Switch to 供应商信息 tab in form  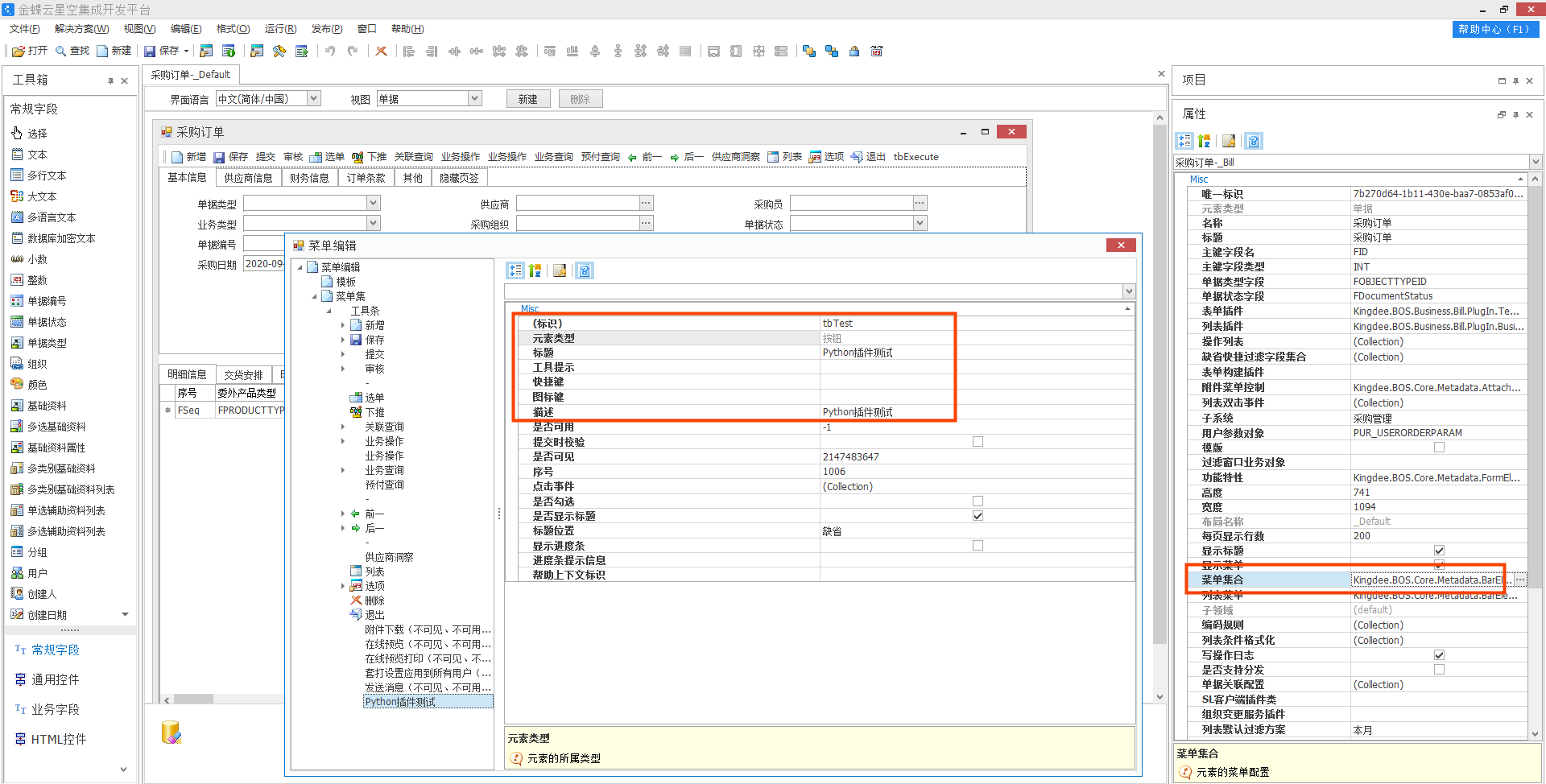[x=248, y=178]
